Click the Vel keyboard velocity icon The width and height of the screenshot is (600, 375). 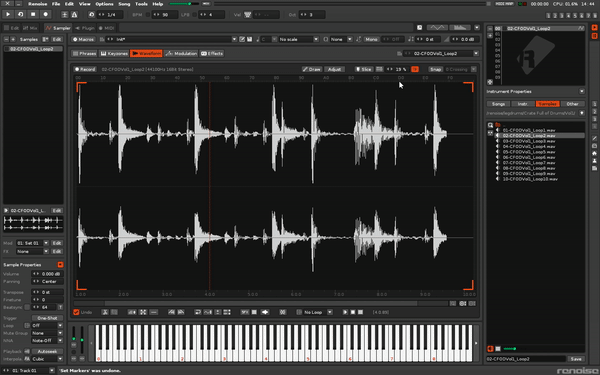pyautogui.click(x=247, y=15)
